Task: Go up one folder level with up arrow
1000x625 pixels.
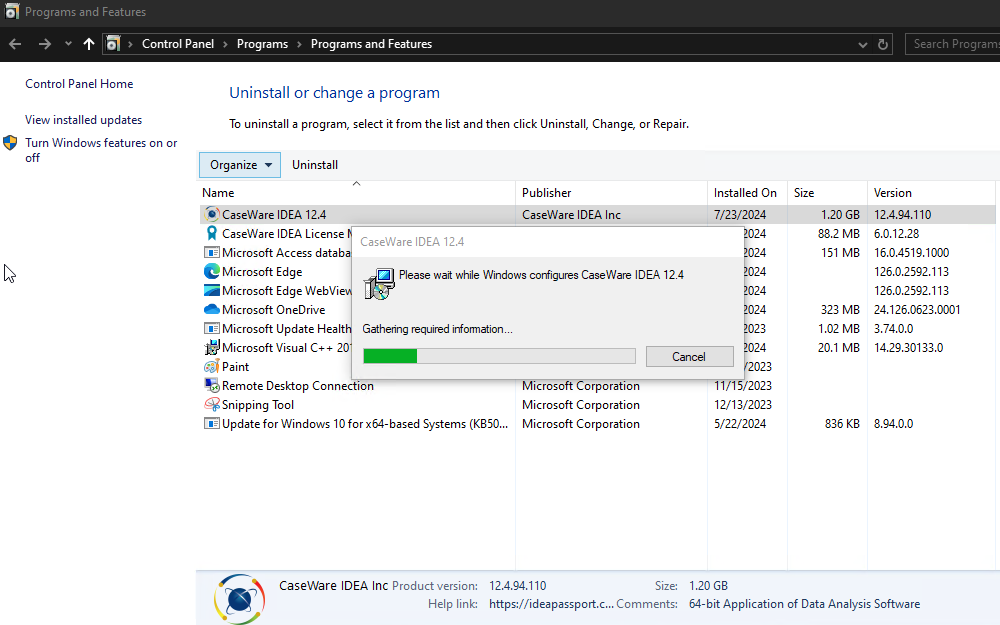Action: click(x=89, y=44)
